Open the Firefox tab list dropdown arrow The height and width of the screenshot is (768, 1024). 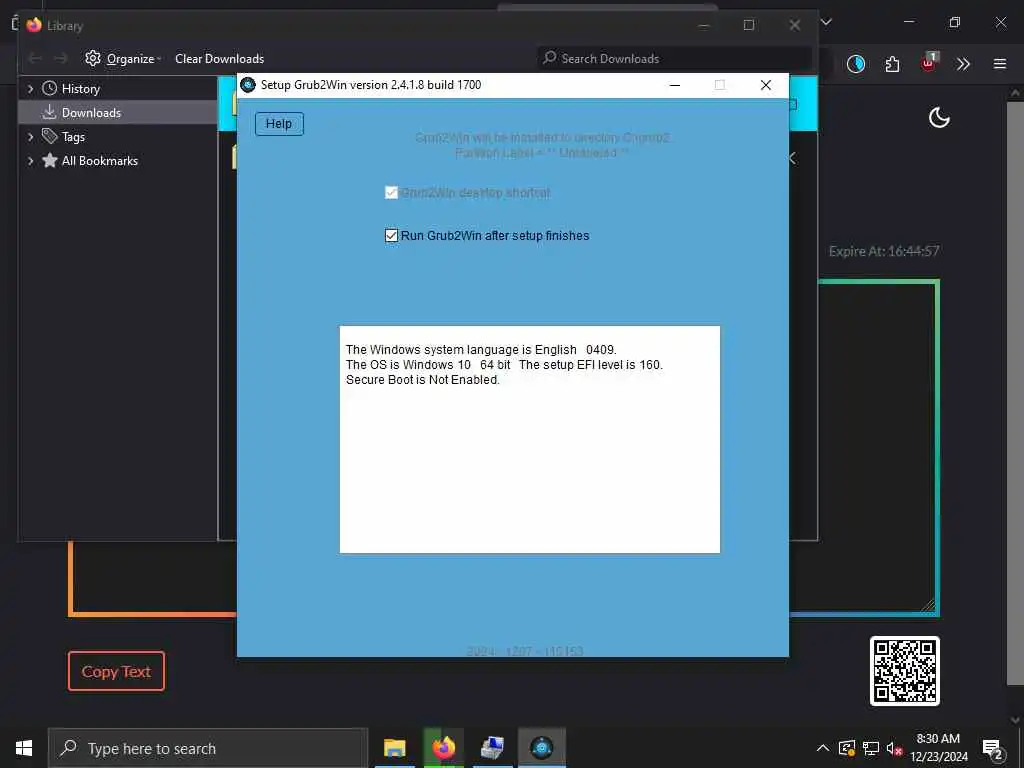click(x=826, y=22)
